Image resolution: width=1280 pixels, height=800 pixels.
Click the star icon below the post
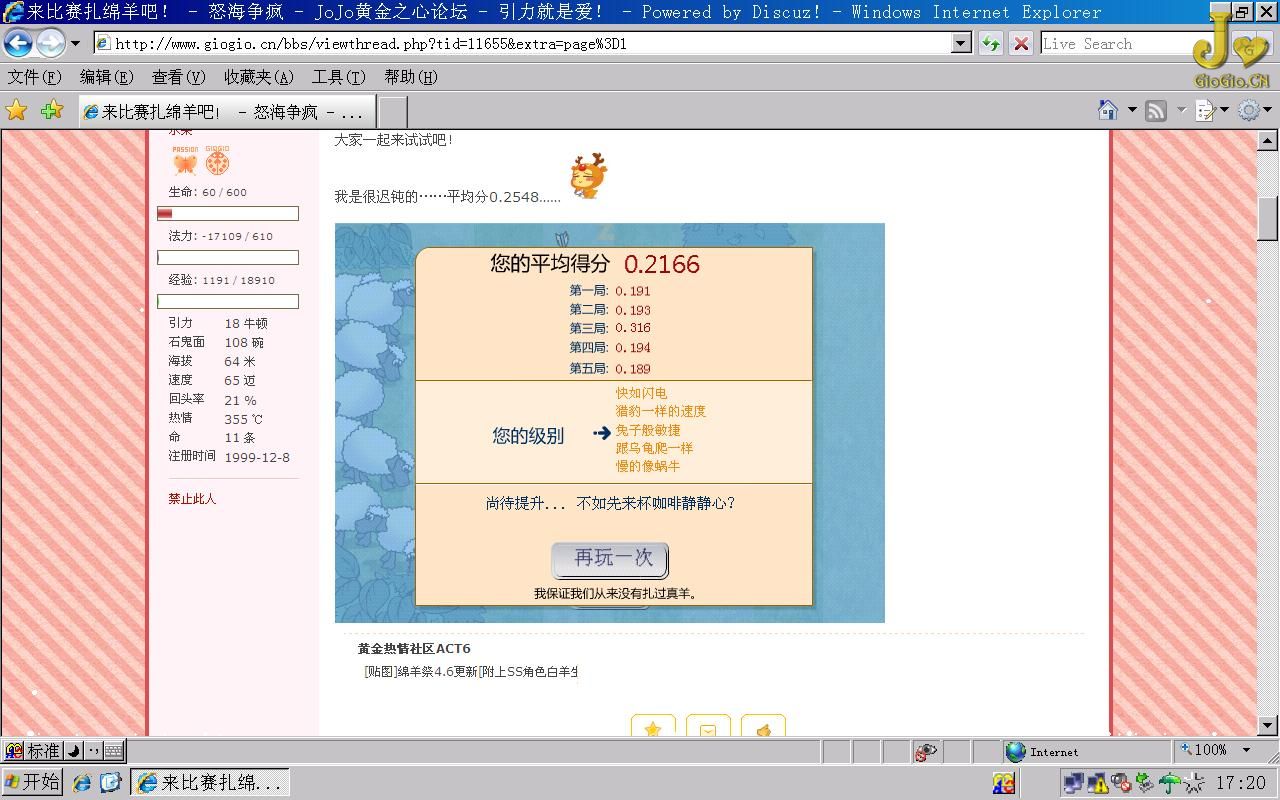pos(653,729)
